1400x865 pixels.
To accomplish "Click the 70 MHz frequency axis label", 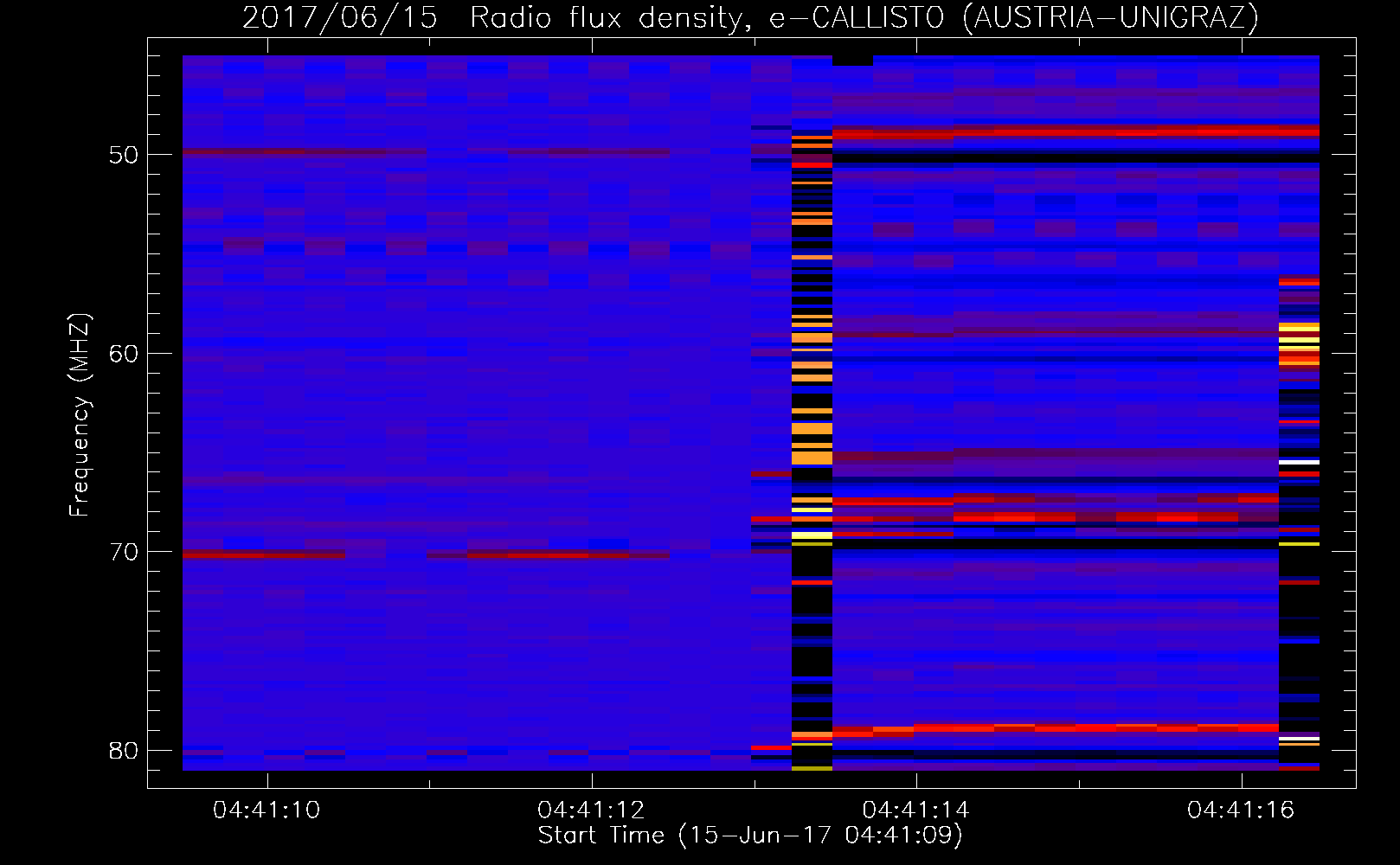I will 124,552.
